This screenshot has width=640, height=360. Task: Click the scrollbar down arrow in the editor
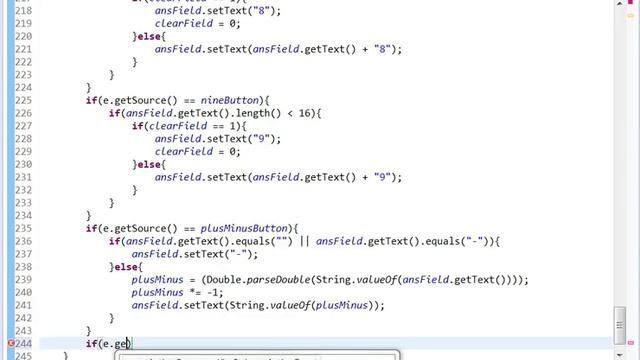click(620, 356)
